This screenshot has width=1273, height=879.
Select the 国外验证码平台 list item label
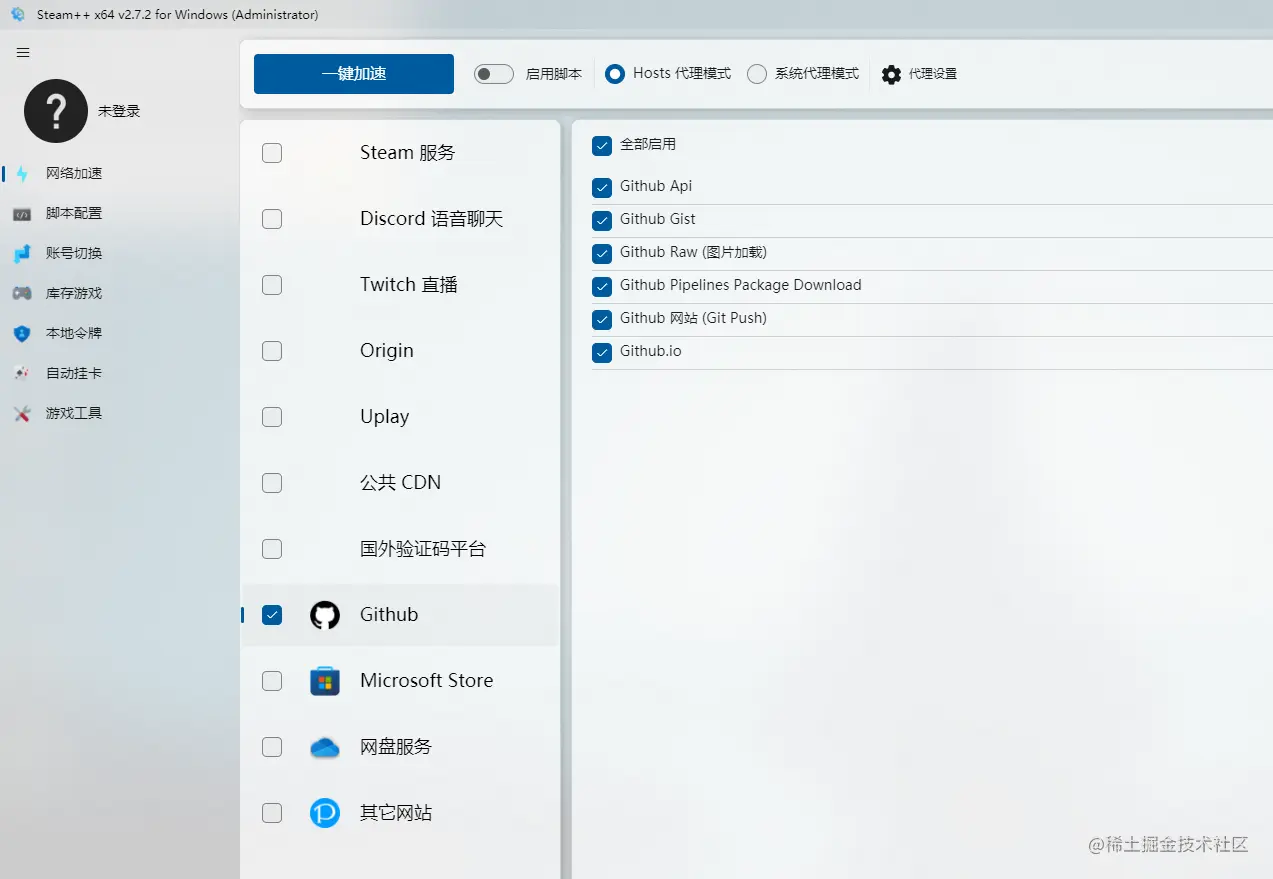click(423, 549)
